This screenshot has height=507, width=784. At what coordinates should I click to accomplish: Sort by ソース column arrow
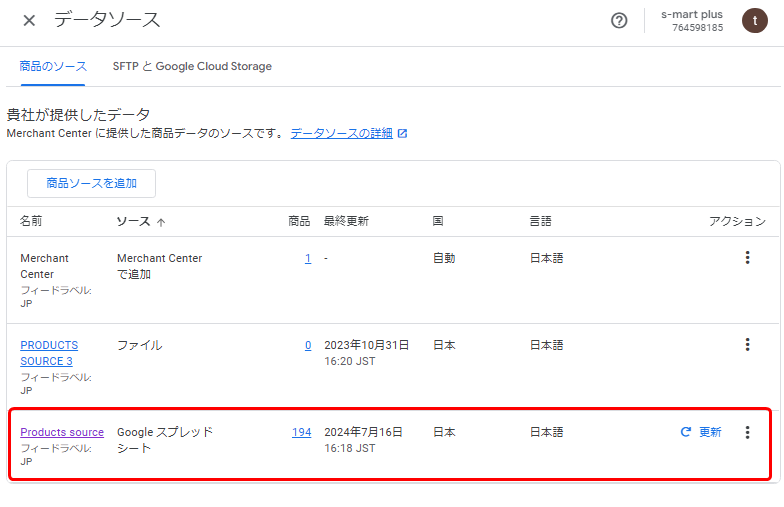pyautogui.click(x=161, y=222)
